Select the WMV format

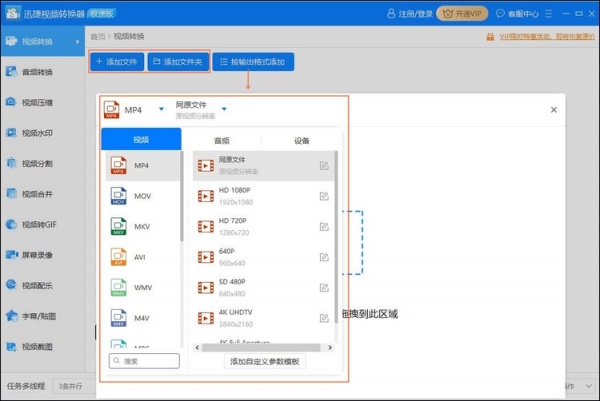click(142, 287)
